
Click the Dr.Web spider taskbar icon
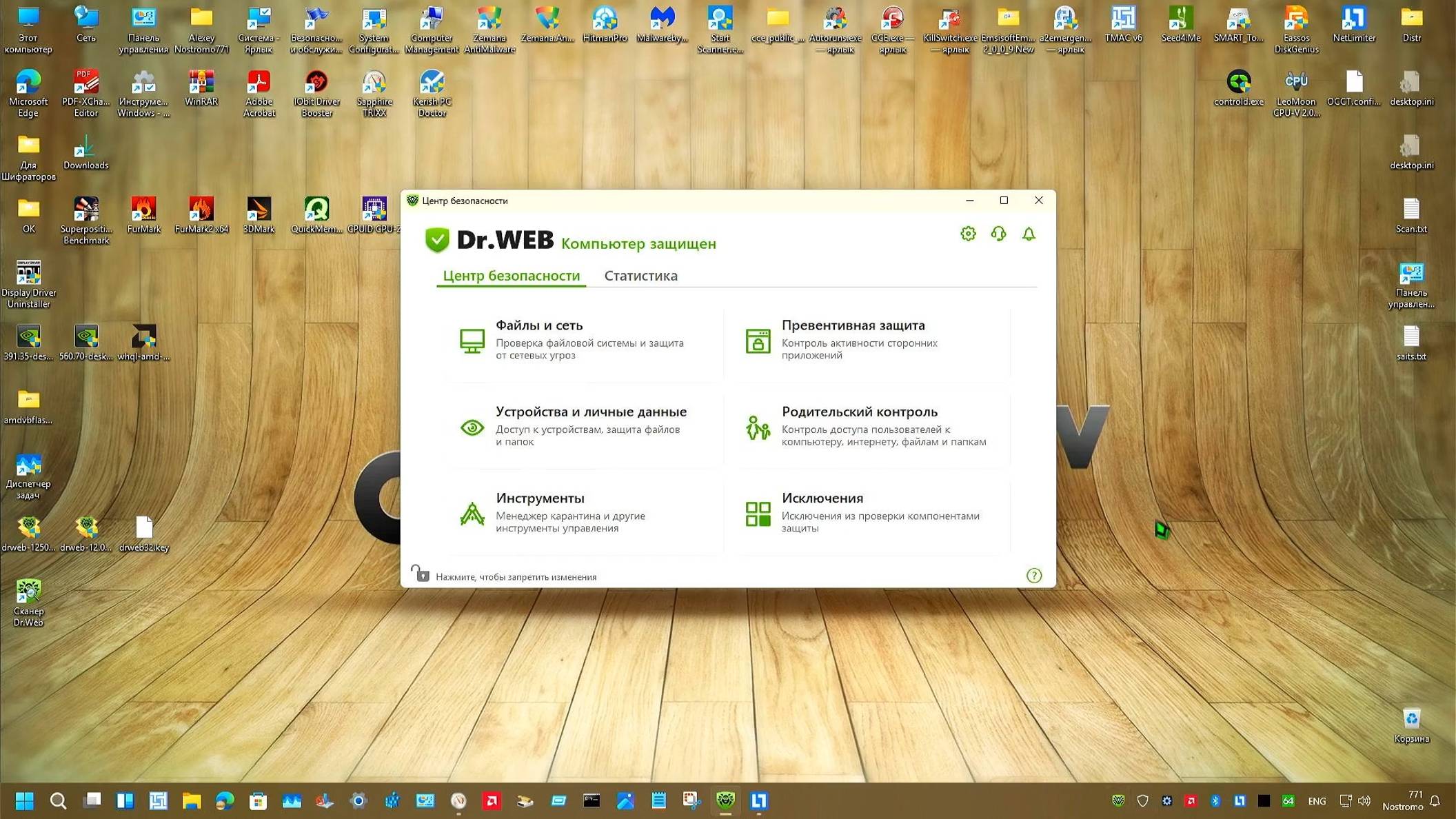pyautogui.click(x=725, y=800)
